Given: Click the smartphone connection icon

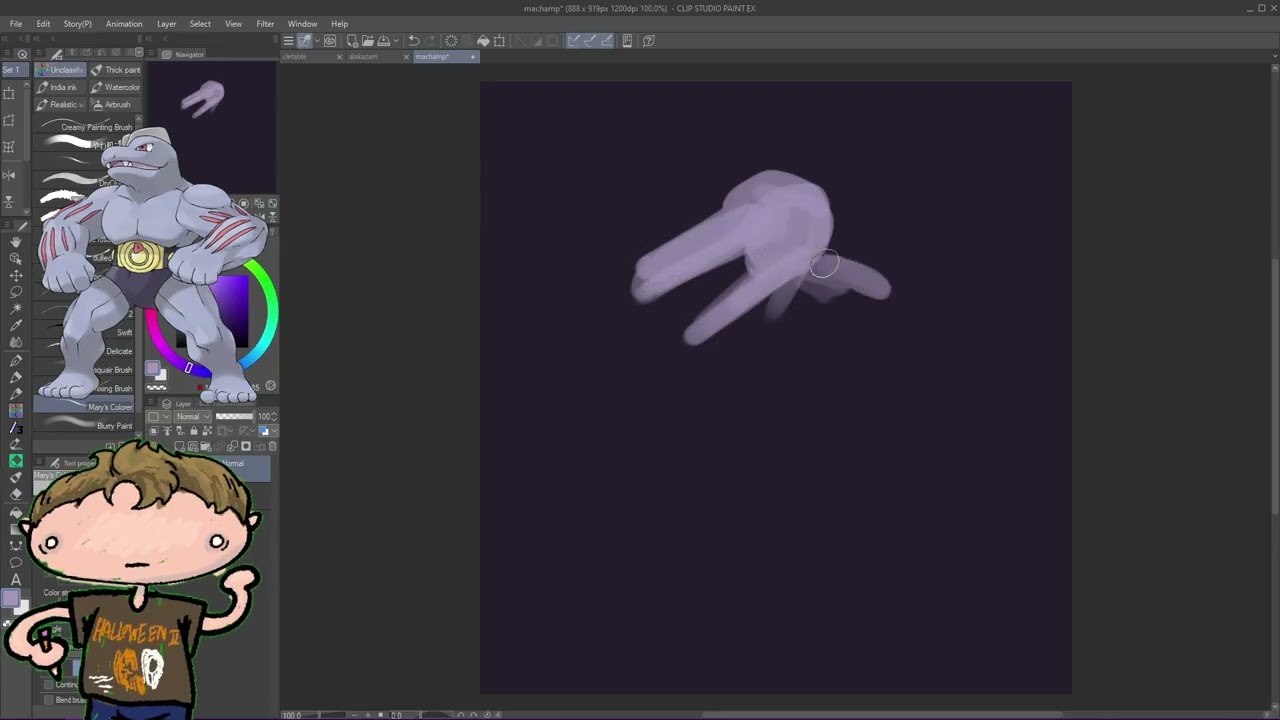Looking at the screenshot, I should click(627, 41).
